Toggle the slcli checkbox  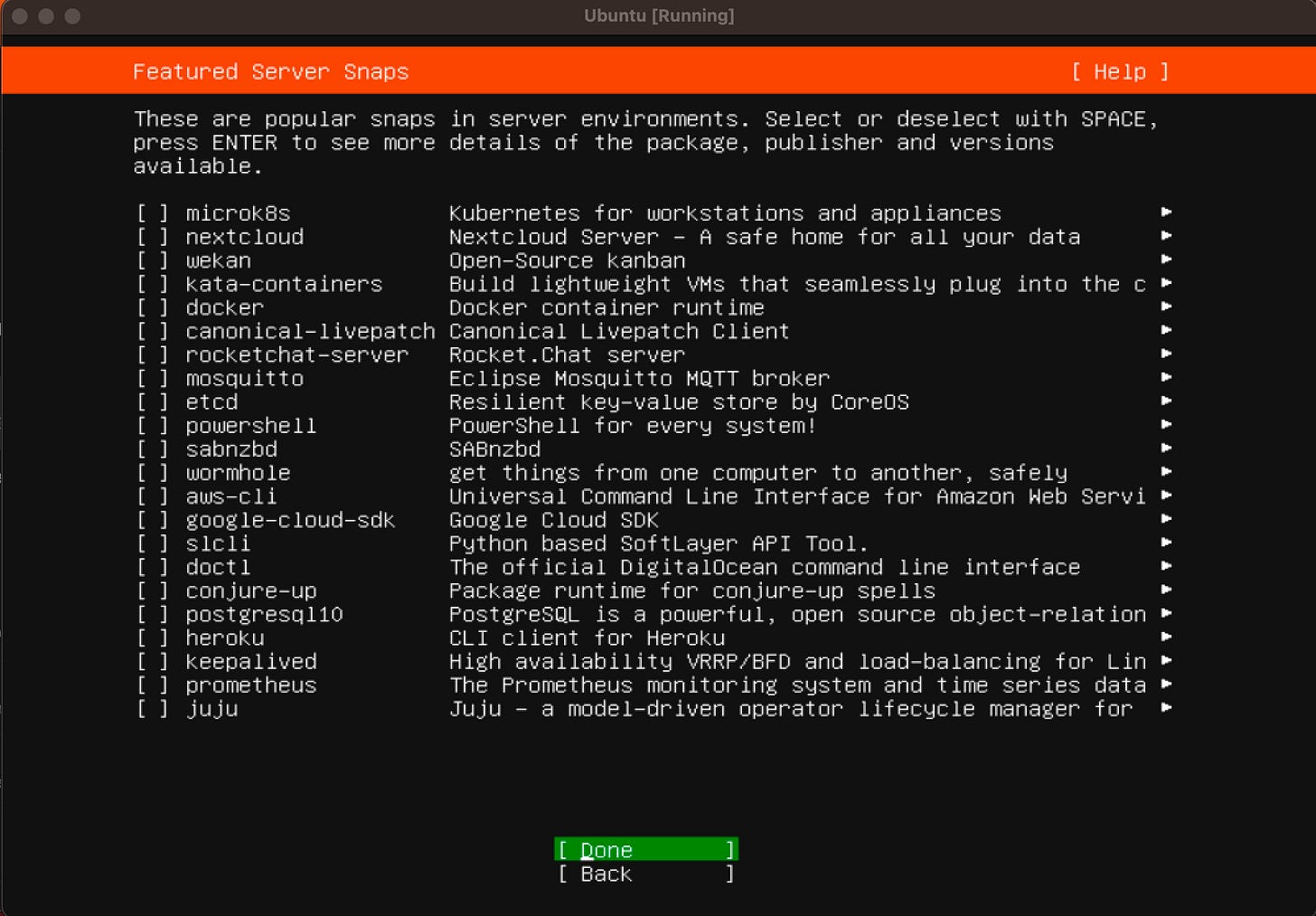pos(153,543)
